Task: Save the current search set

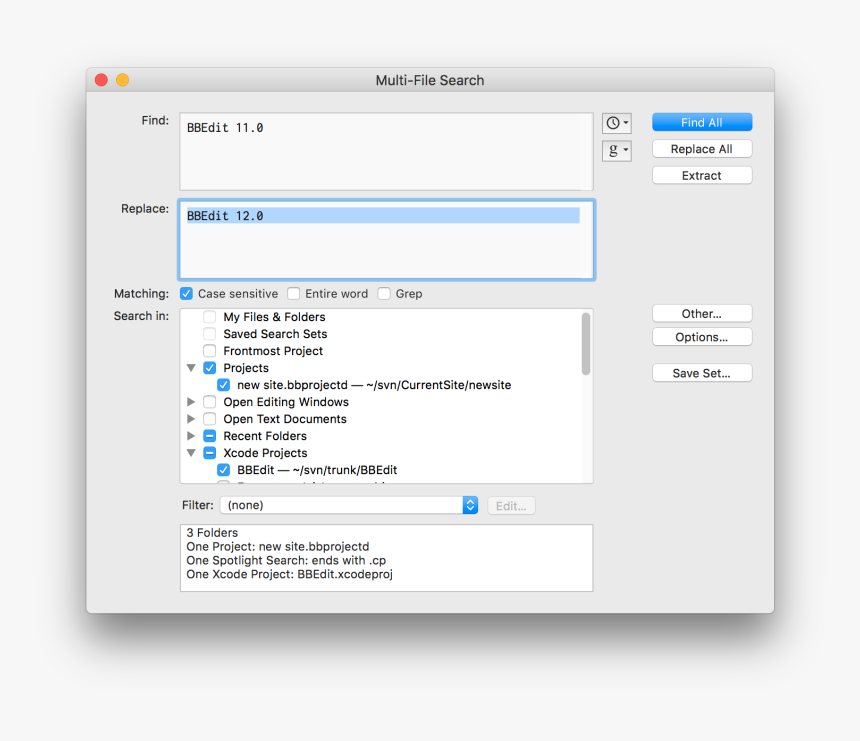Action: pos(701,372)
